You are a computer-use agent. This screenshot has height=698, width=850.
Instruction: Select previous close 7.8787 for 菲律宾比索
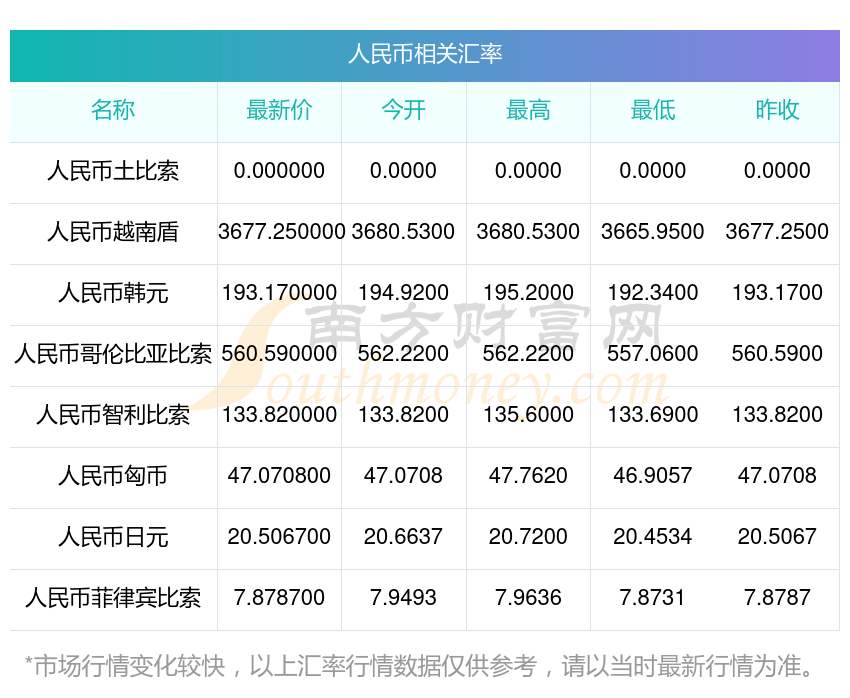[777, 598]
